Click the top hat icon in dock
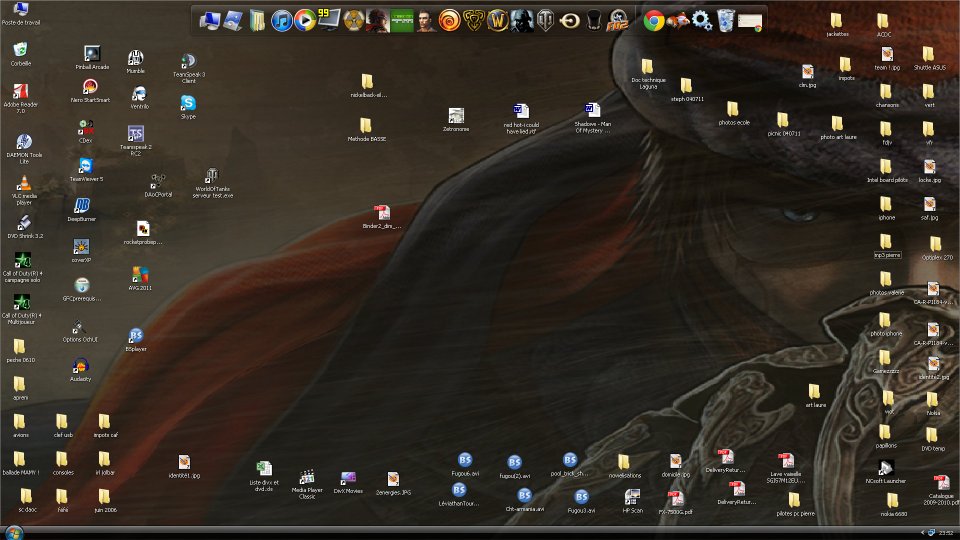Viewport: 960px width, 540px height. (x=594, y=21)
